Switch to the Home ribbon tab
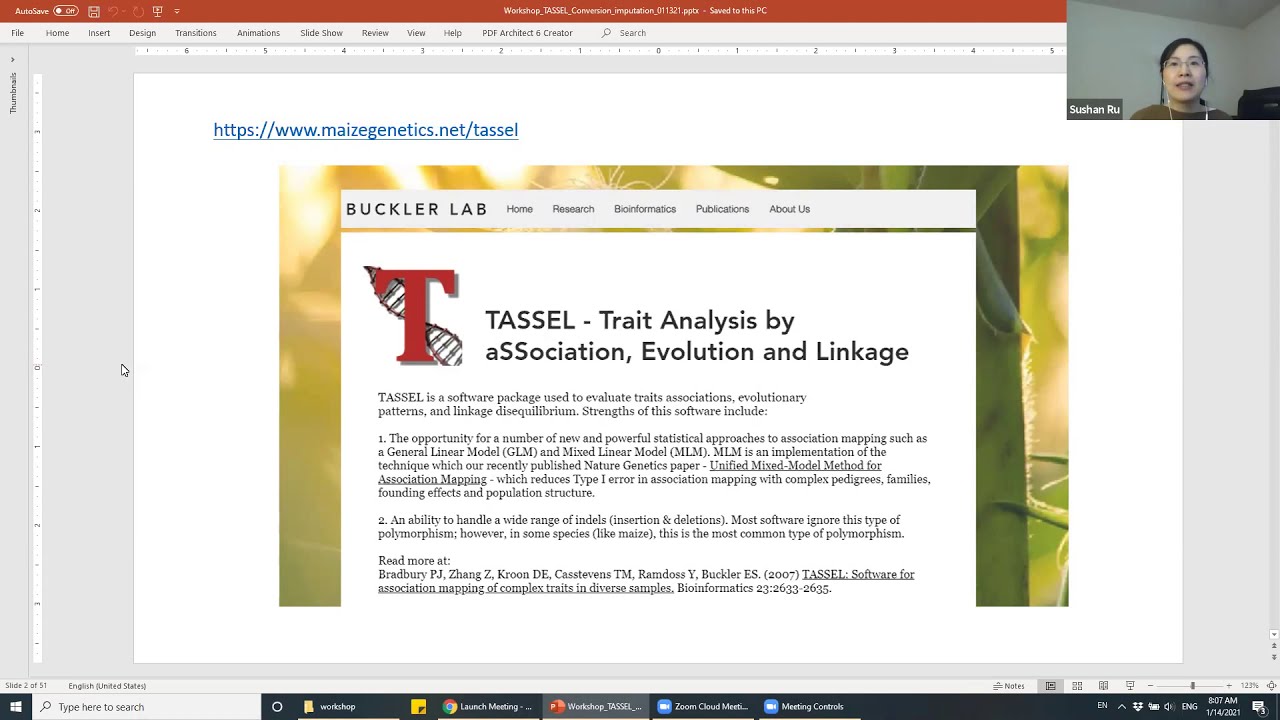The image size is (1280, 720). (x=57, y=33)
